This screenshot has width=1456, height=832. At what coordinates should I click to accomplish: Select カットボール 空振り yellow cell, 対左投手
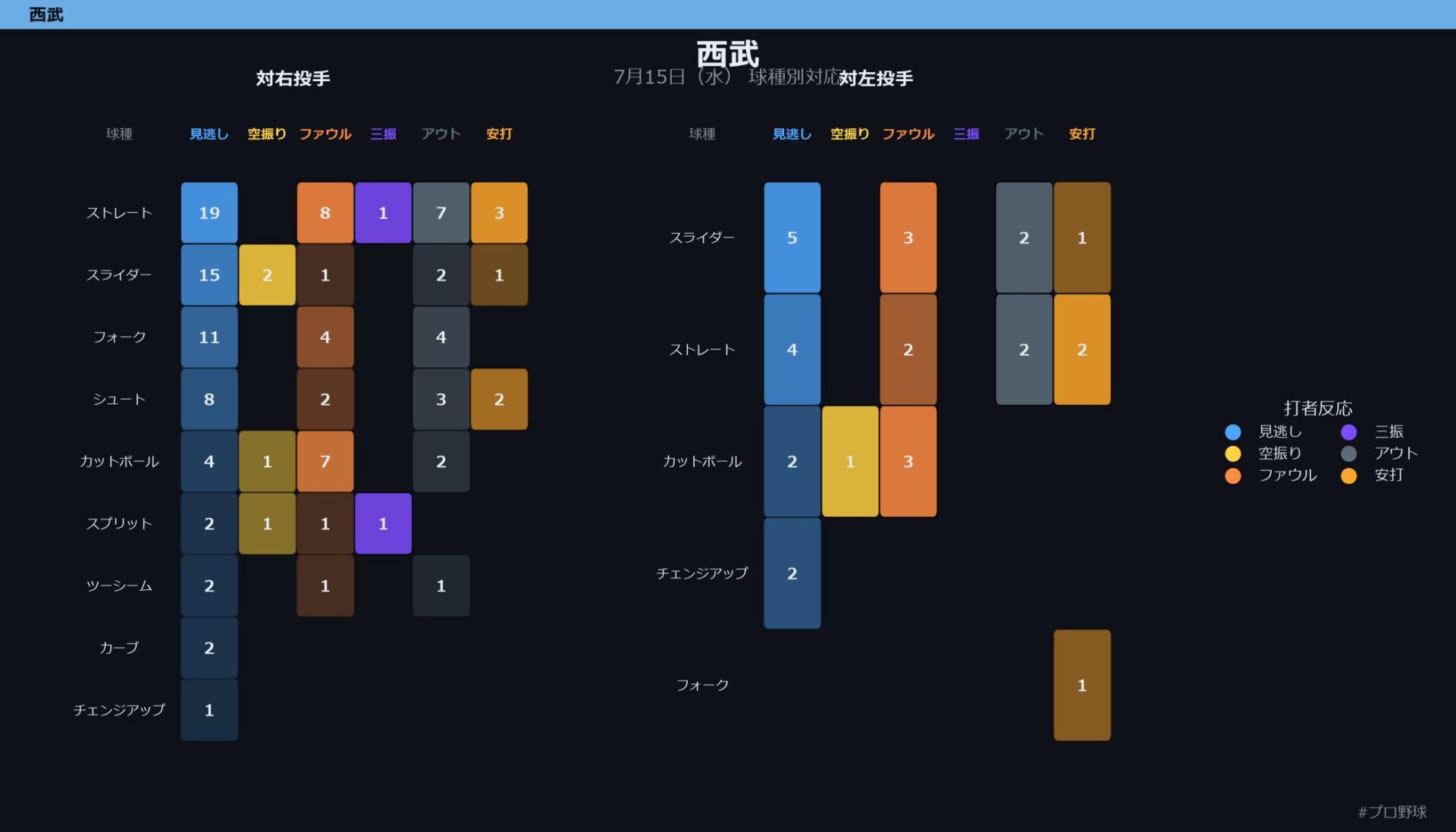pyautogui.click(x=850, y=462)
